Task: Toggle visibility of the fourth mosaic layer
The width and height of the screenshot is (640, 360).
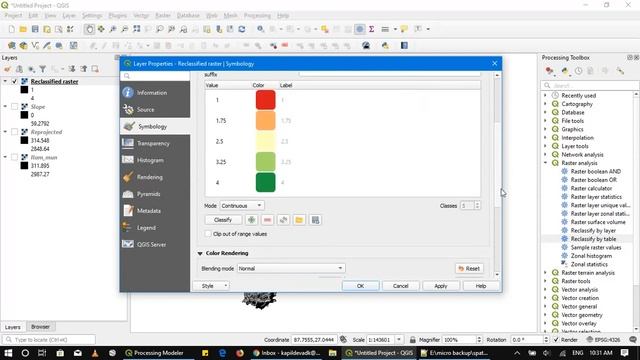Action: point(14,158)
